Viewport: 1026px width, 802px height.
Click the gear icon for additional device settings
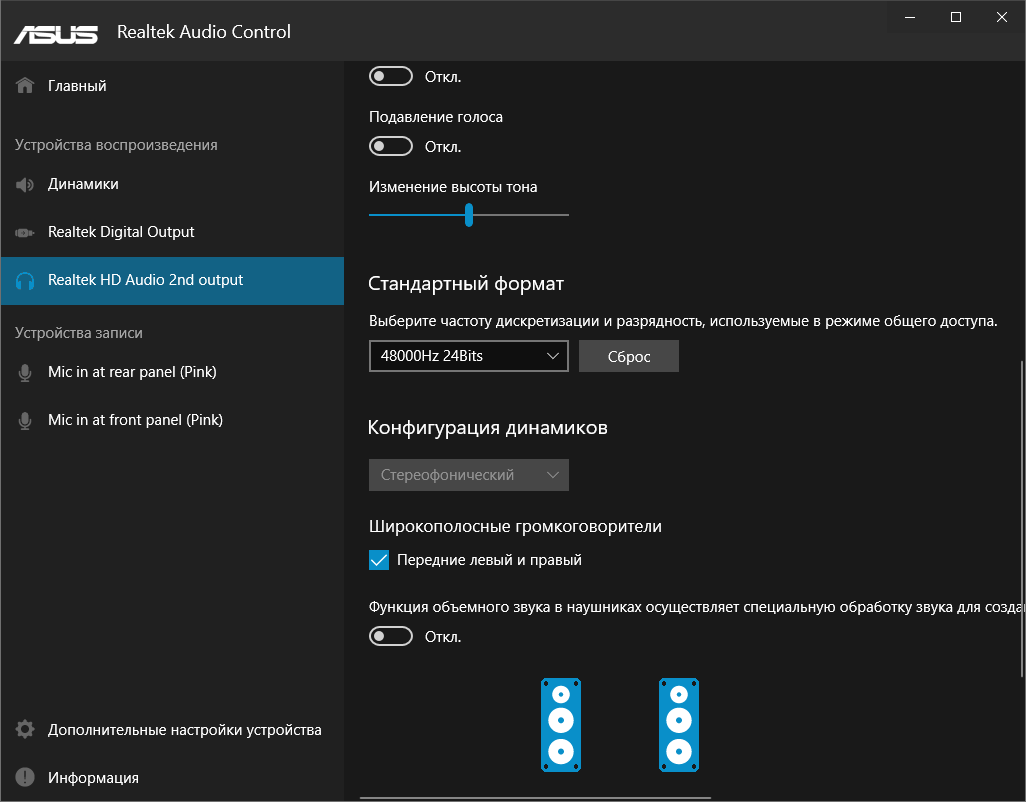pos(26,730)
